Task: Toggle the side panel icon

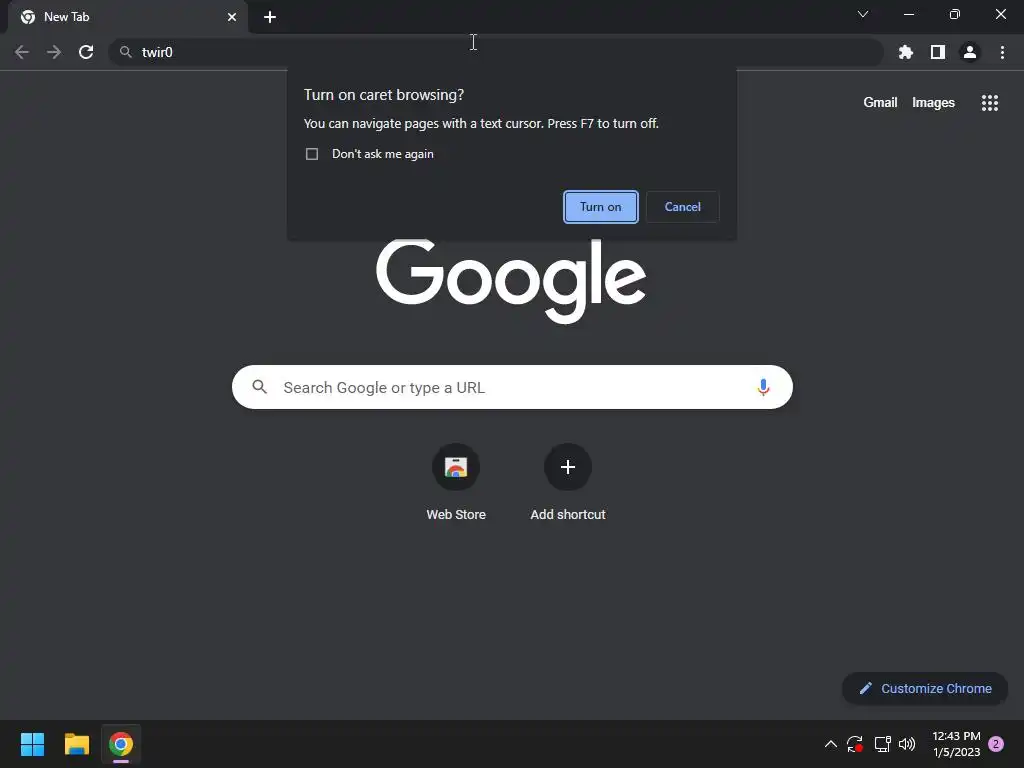Action: 938,52
